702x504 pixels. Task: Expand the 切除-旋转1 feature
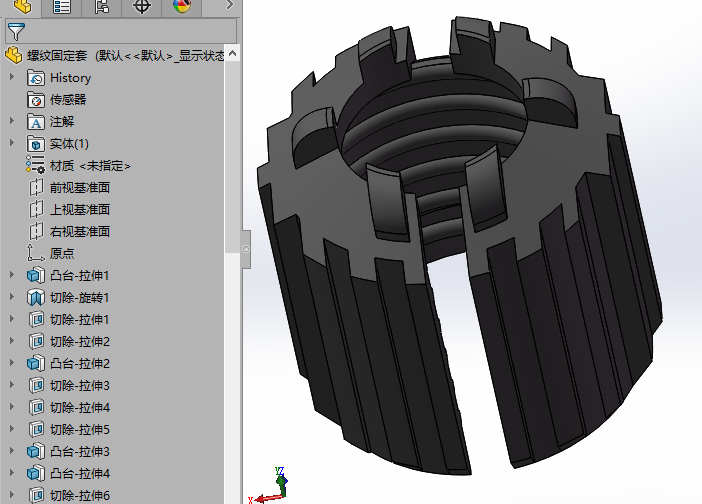point(12,297)
